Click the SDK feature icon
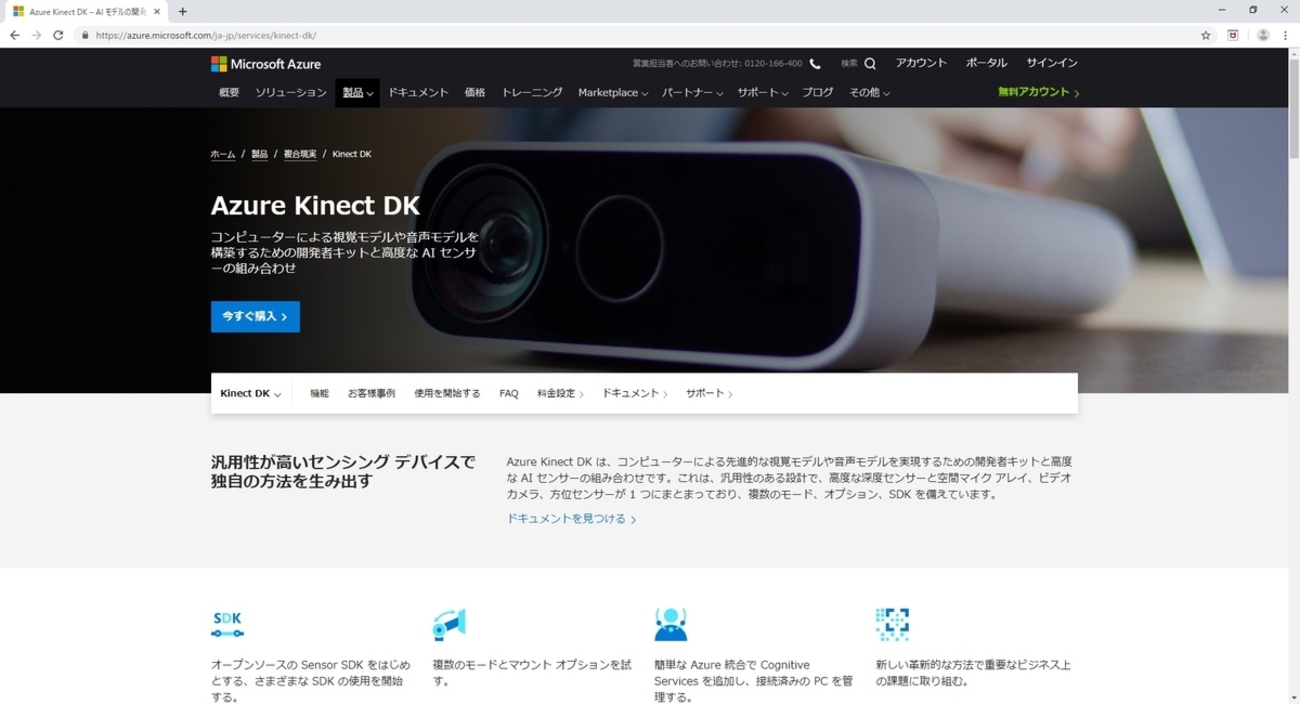This screenshot has width=1300, height=704. tap(227, 624)
